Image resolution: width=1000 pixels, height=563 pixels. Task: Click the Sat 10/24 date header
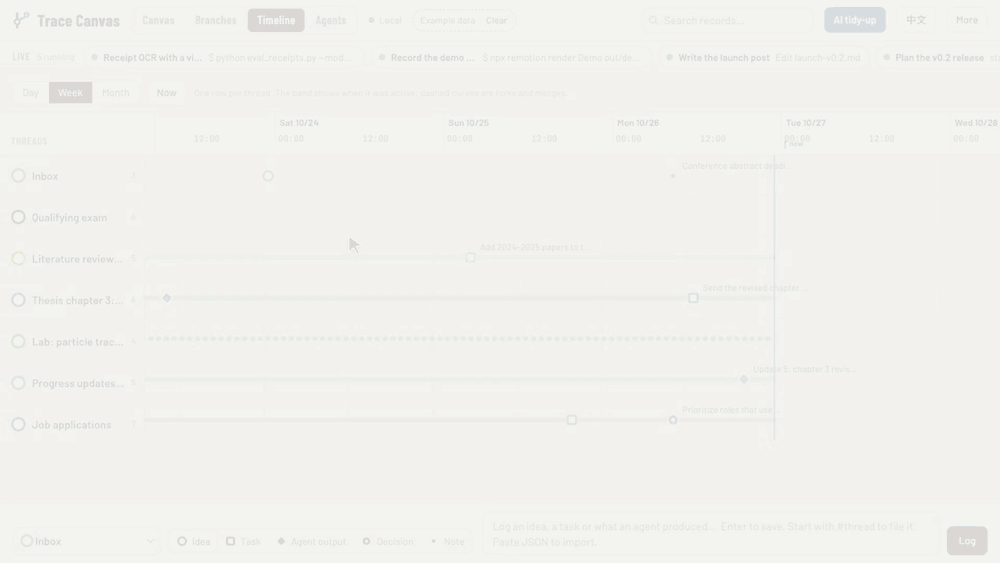pyautogui.click(x=299, y=122)
